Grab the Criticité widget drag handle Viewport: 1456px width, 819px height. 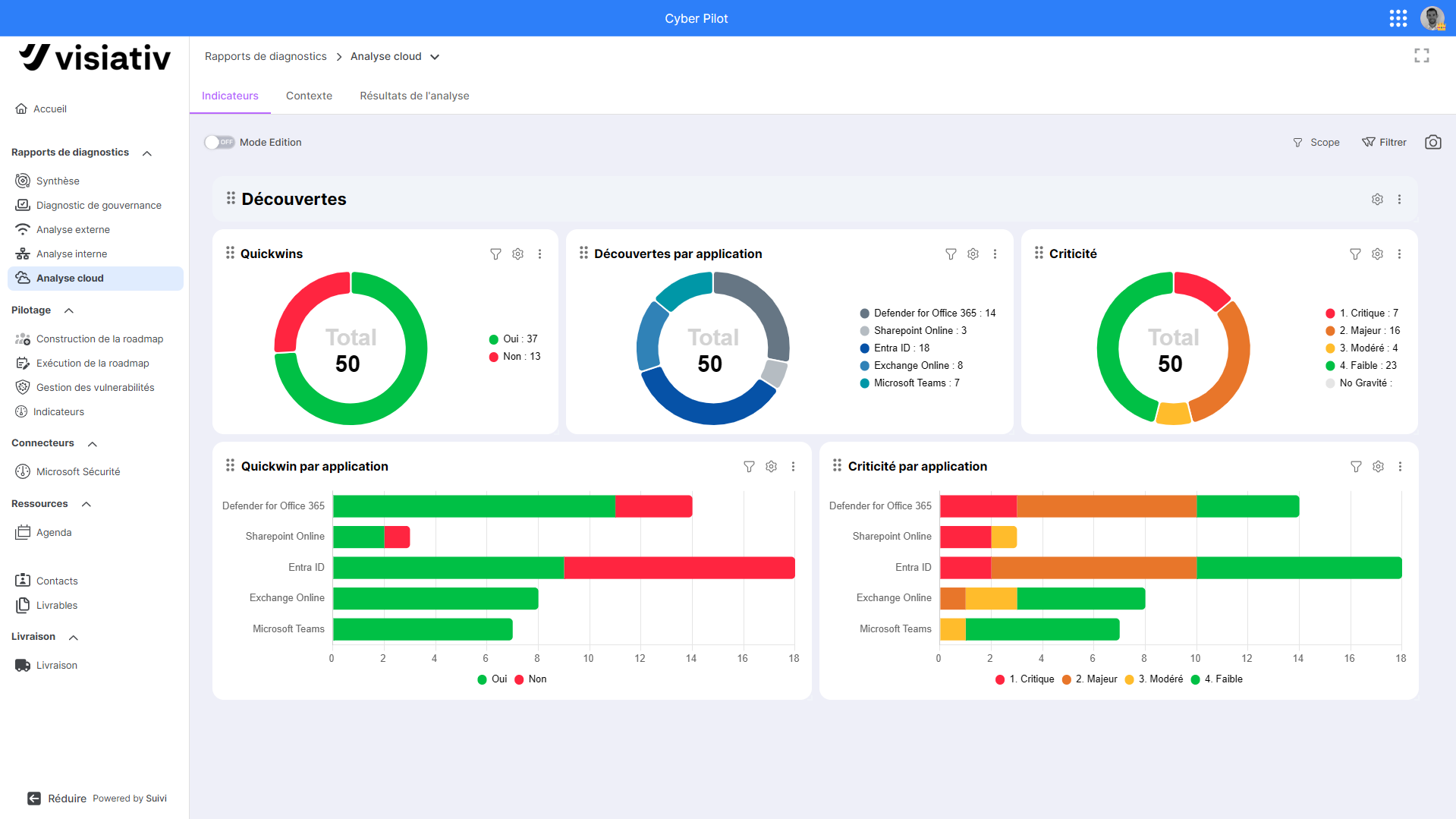1039,253
